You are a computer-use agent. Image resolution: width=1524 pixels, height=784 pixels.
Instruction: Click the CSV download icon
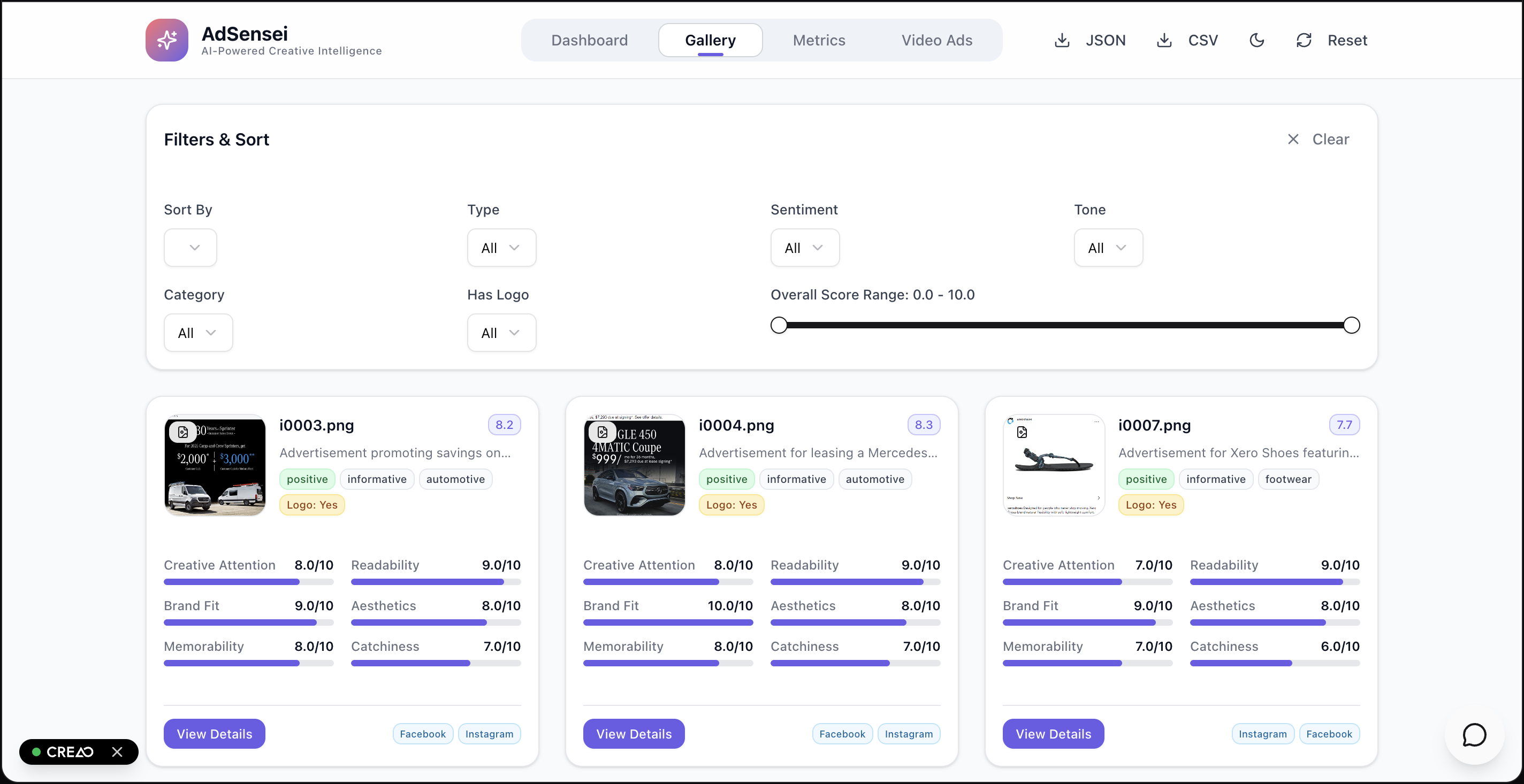(x=1164, y=40)
